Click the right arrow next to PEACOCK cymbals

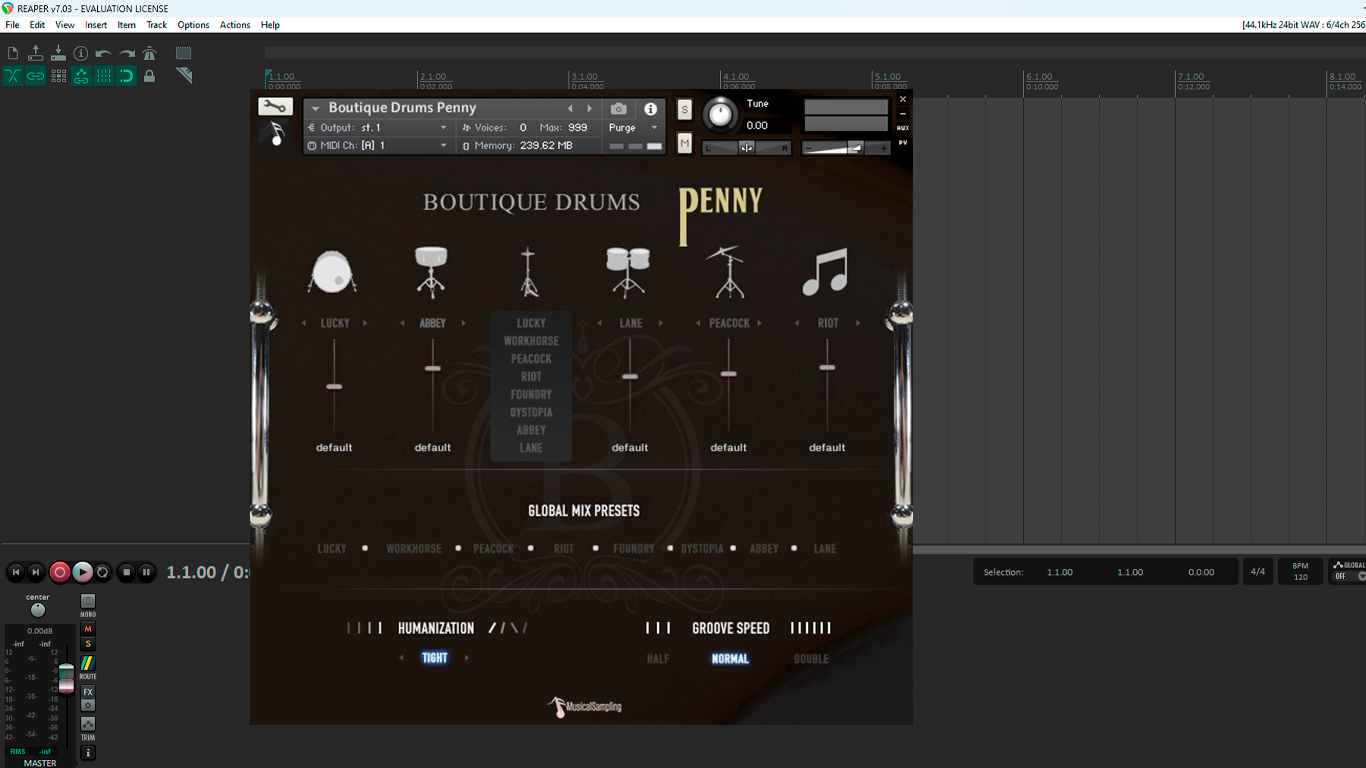(x=759, y=323)
